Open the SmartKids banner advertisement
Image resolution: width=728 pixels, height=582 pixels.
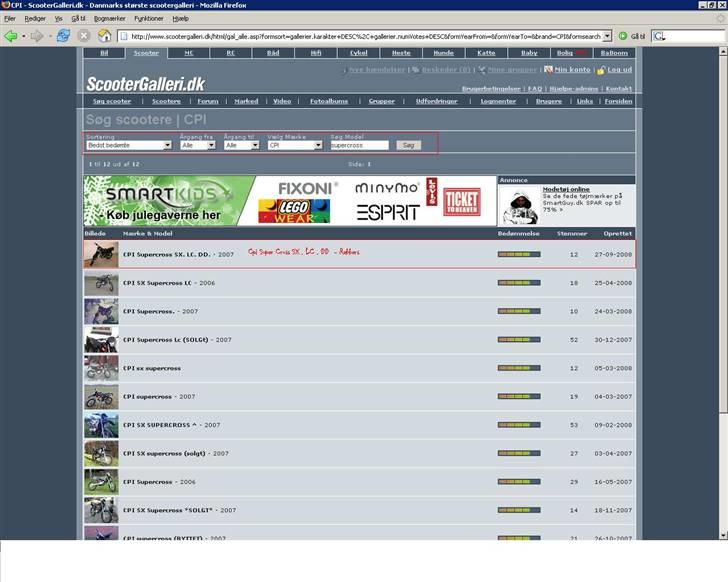[x=166, y=201]
